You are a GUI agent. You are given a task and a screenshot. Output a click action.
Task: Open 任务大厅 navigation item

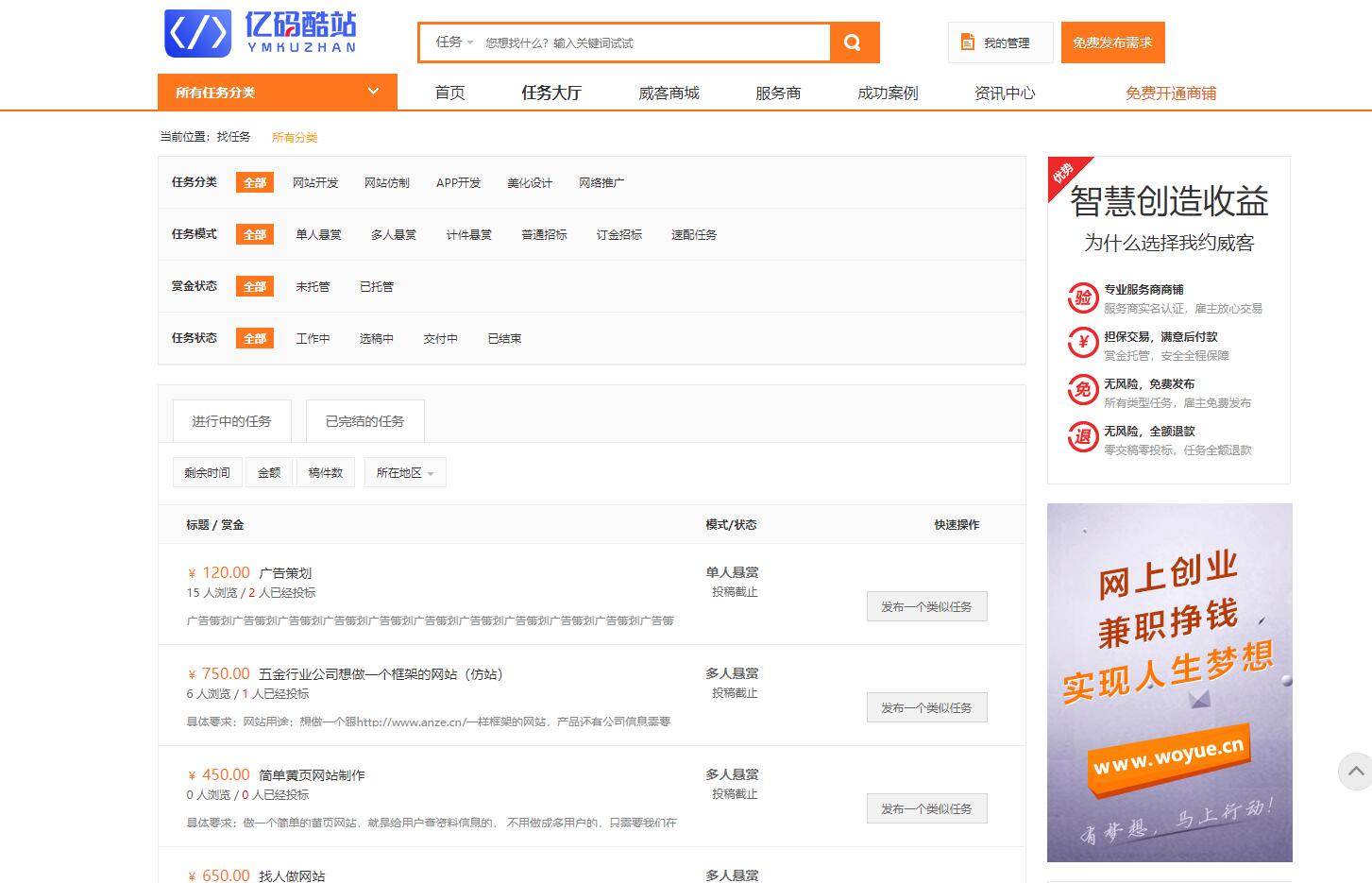(551, 93)
